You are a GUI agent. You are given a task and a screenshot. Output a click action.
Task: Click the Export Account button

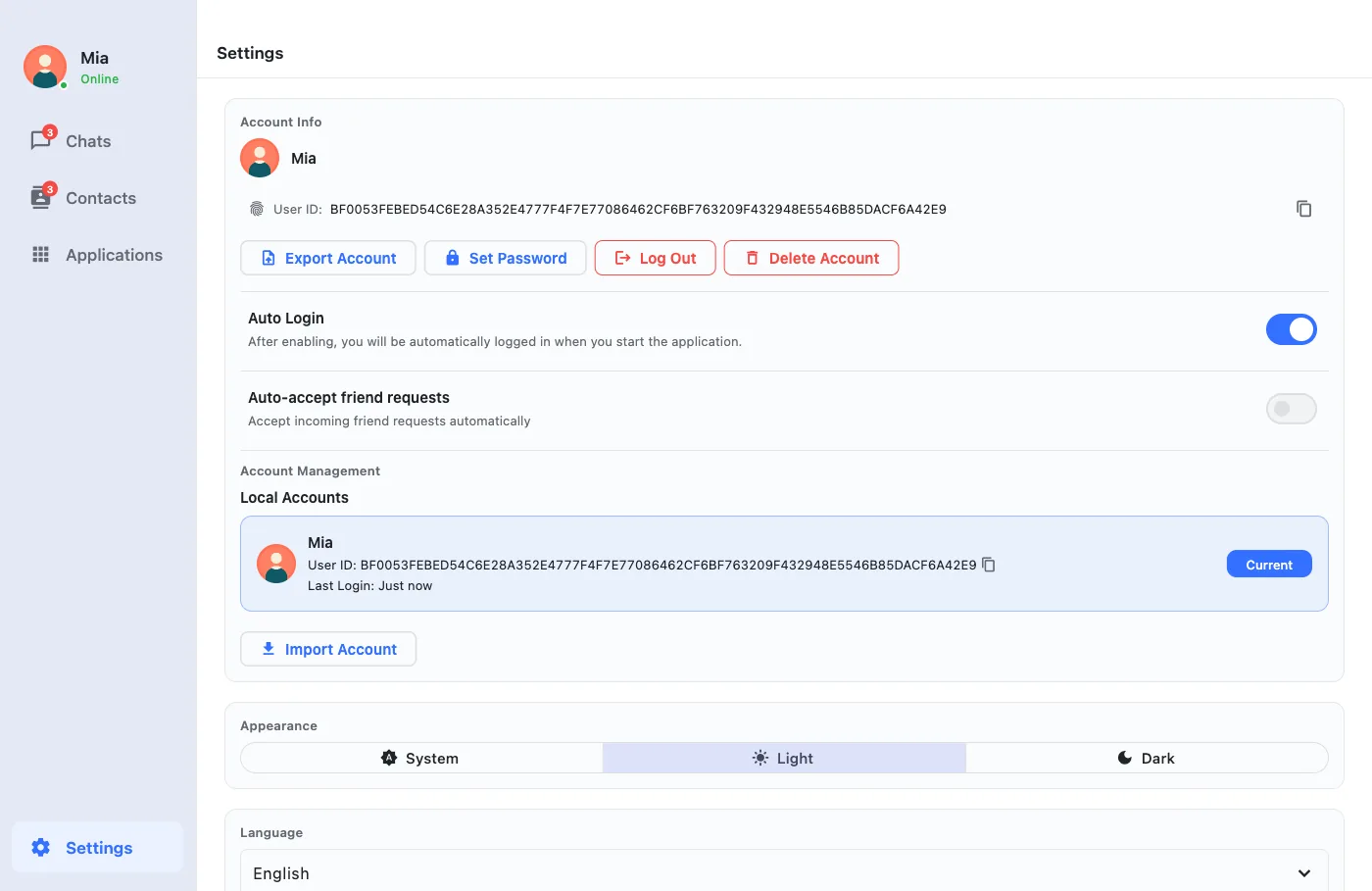(x=328, y=258)
